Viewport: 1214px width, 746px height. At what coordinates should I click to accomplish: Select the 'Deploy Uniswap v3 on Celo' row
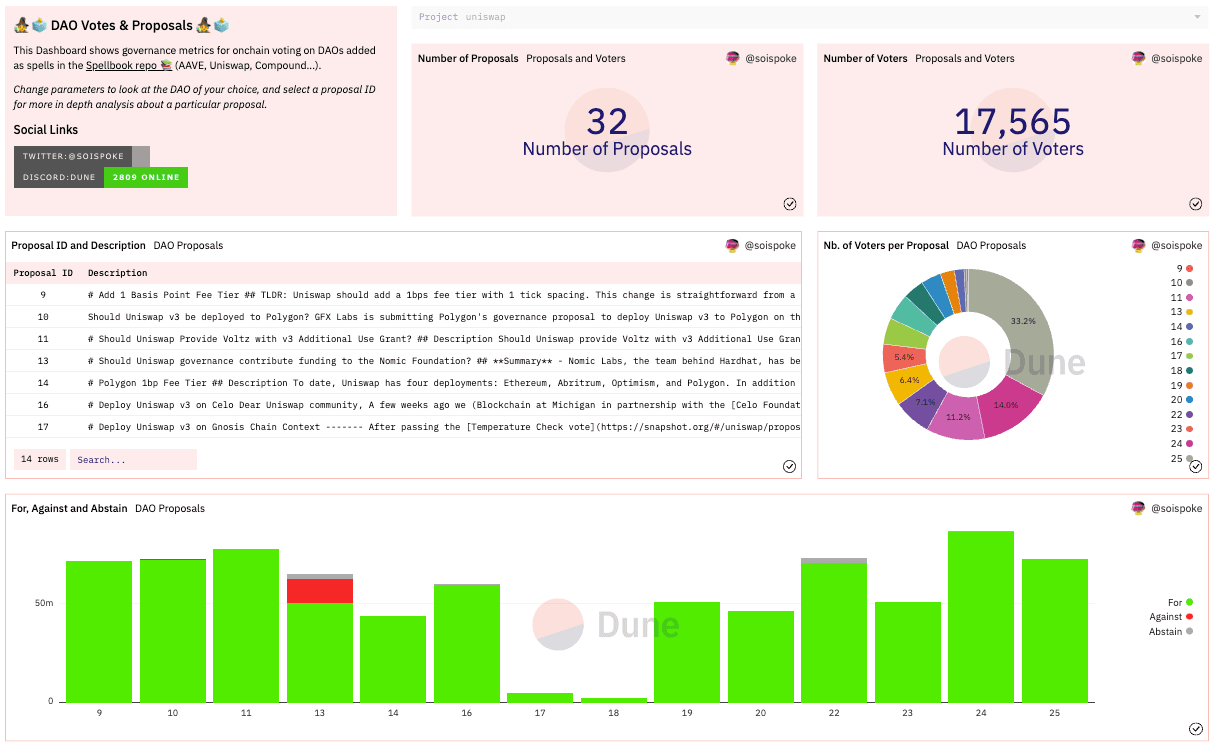(x=404, y=405)
